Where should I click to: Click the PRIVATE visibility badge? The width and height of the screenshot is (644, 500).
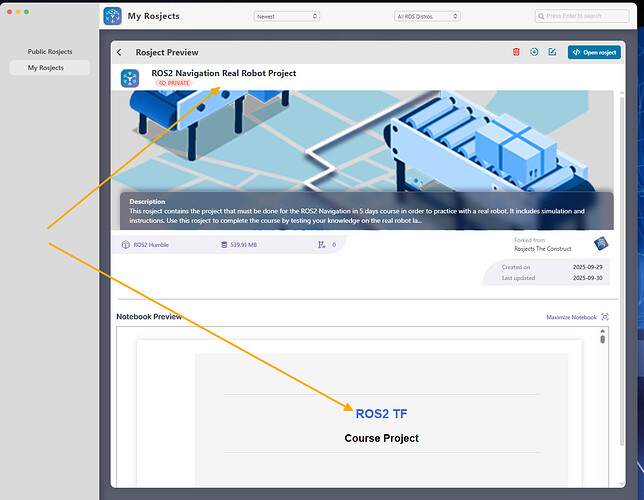[175, 83]
